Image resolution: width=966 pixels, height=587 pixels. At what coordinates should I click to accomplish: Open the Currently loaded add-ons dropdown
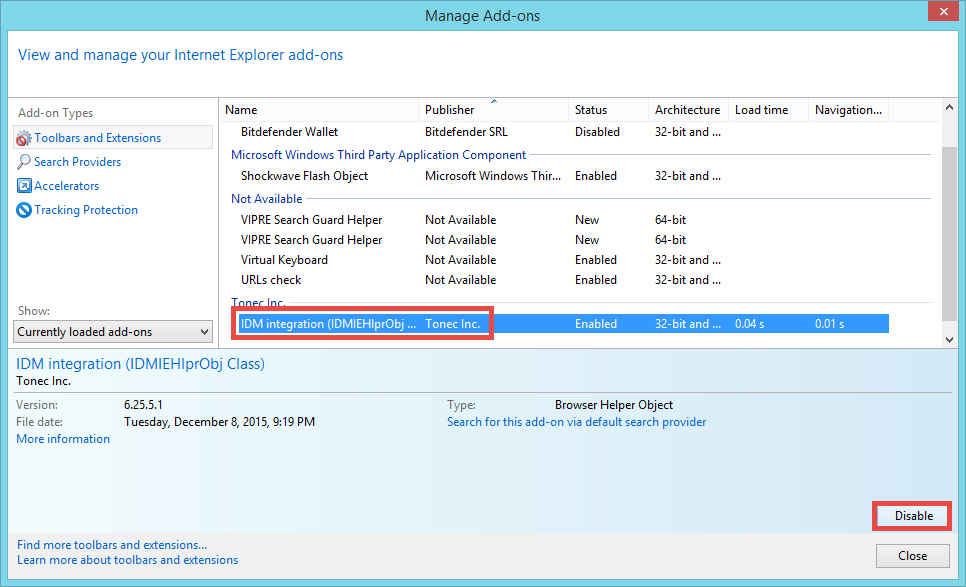click(113, 331)
